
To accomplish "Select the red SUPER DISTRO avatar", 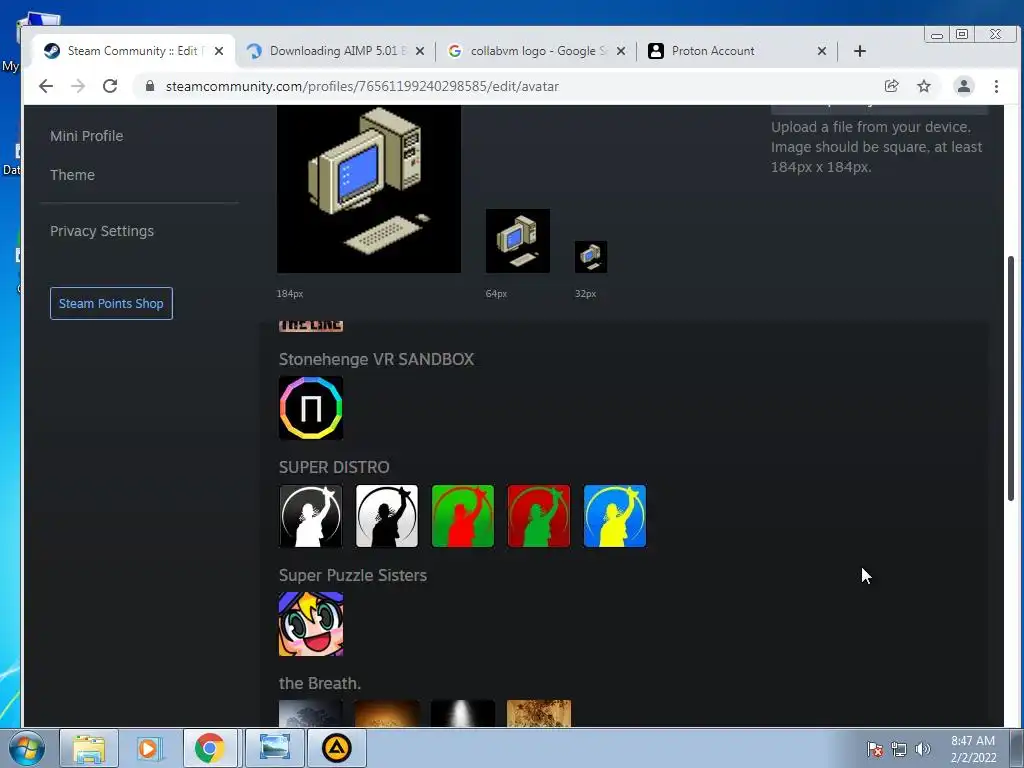I will pyautogui.click(x=539, y=516).
